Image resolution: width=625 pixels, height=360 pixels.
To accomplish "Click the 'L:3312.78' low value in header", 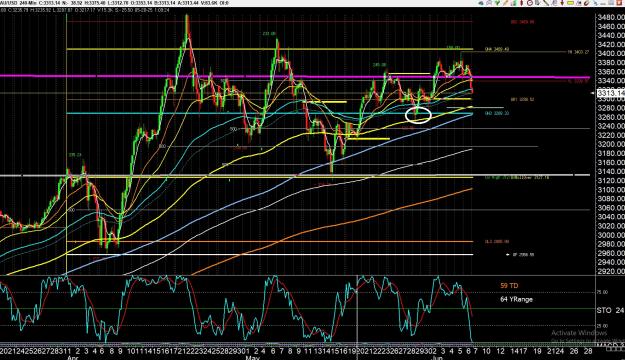I will 118,3.
